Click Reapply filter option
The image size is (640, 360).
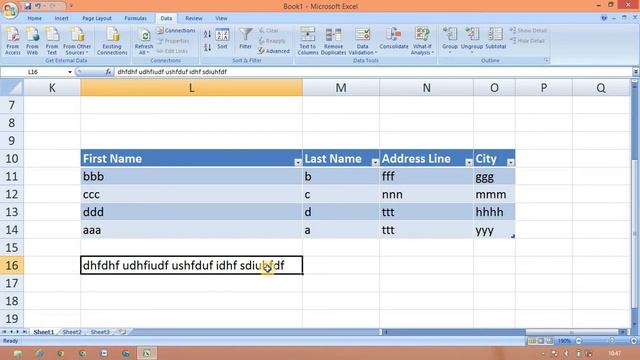pos(272,41)
